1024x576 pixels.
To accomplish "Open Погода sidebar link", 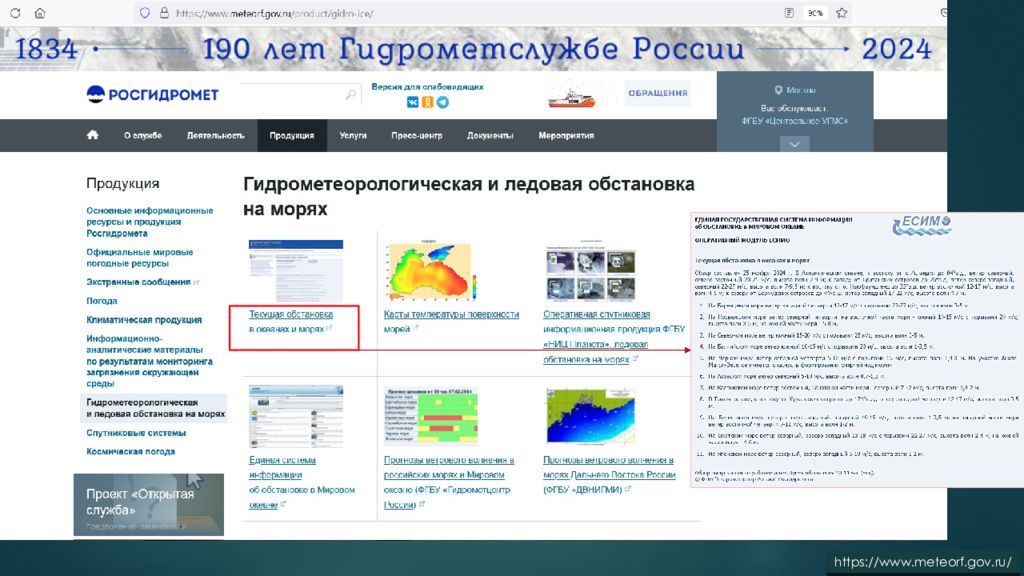I will [102, 301].
